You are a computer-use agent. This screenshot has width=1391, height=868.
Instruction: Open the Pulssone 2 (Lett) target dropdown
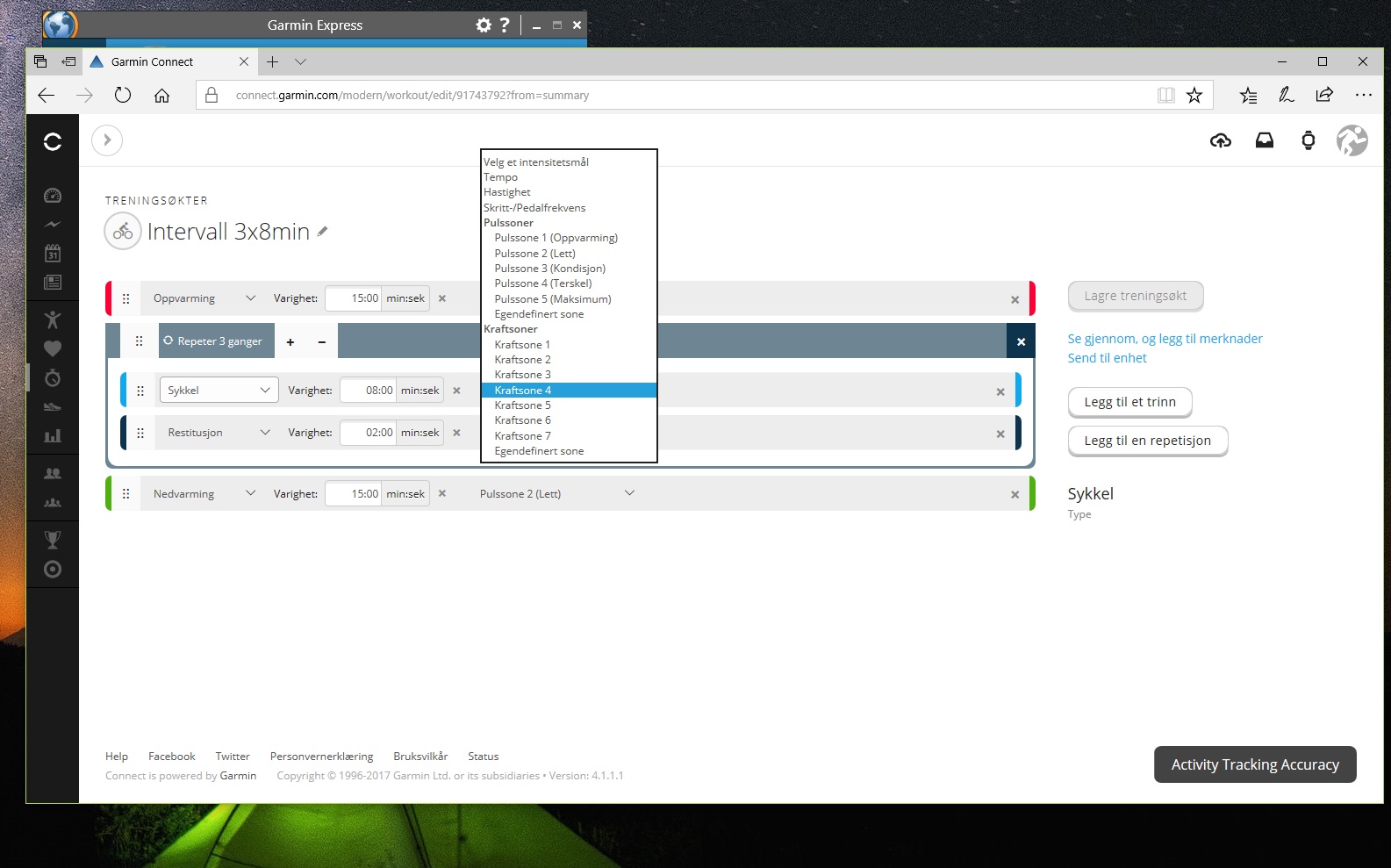pos(556,494)
